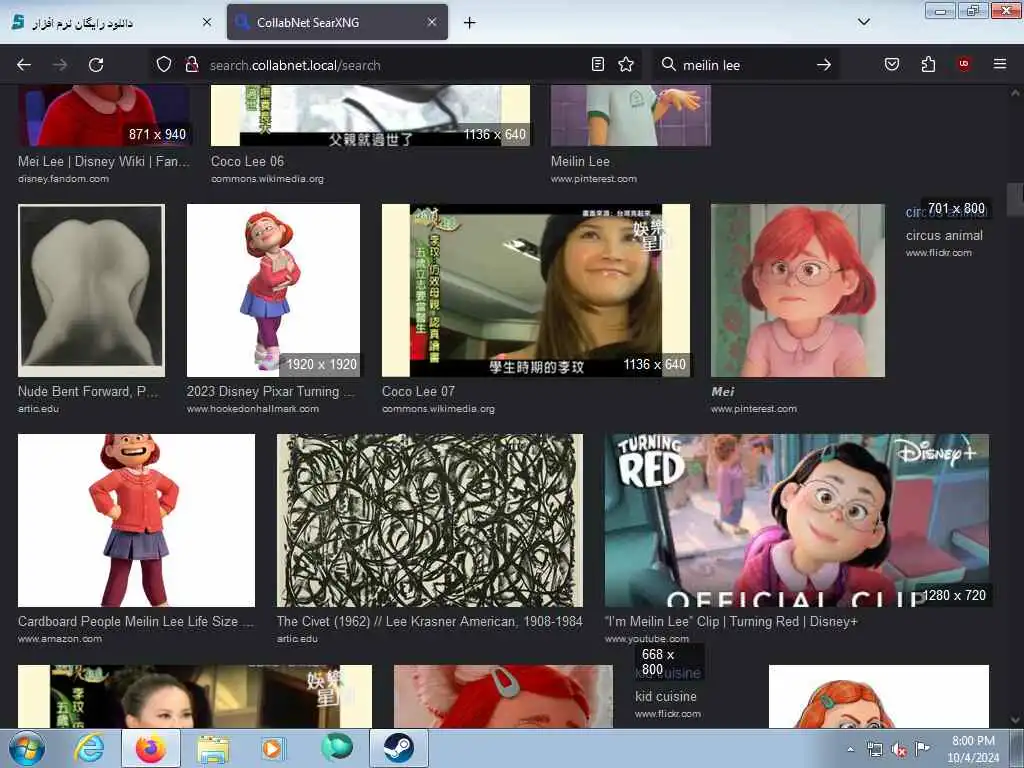Image resolution: width=1024 pixels, height=768 pixels.
Task: Click the page scrollbar up arrow
Action: 1015,93
